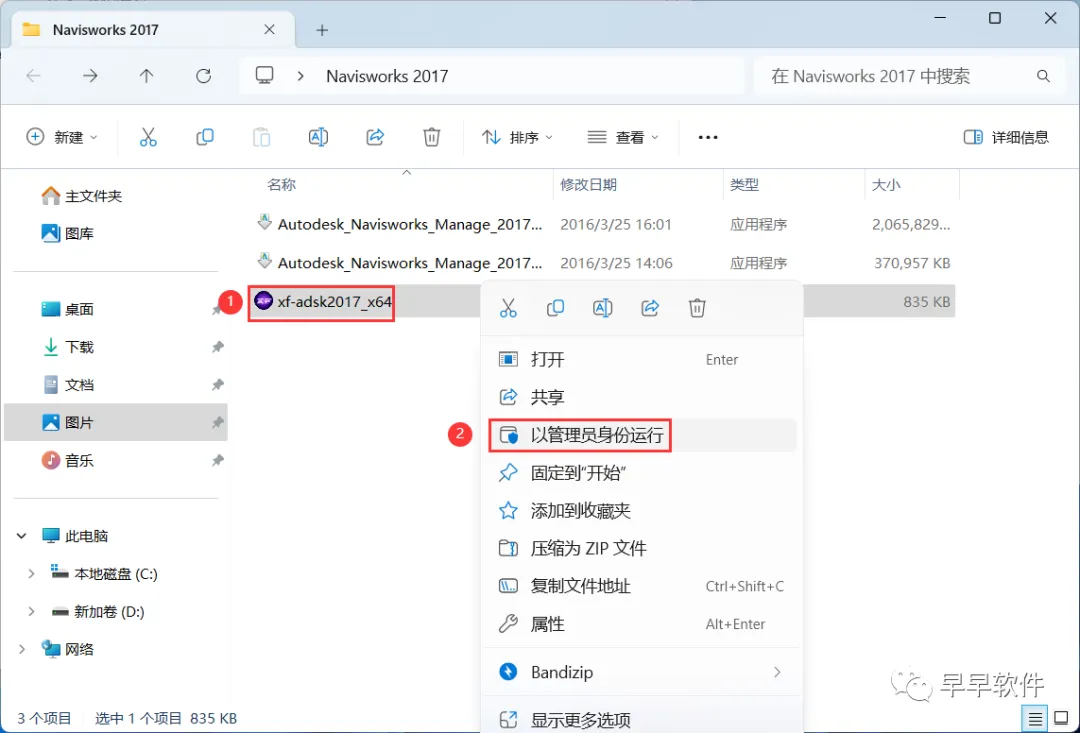This screenshot has width=1080, height=733.
Task: Expand 新加卷 (D:) in the tree
Action: click(x=31, y=611)
